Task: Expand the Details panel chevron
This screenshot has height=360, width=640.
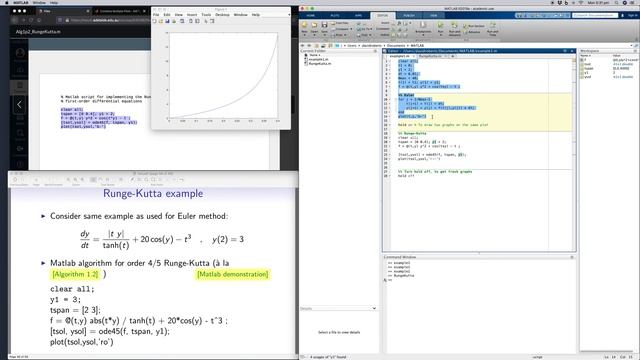Action: coord(374,309)
